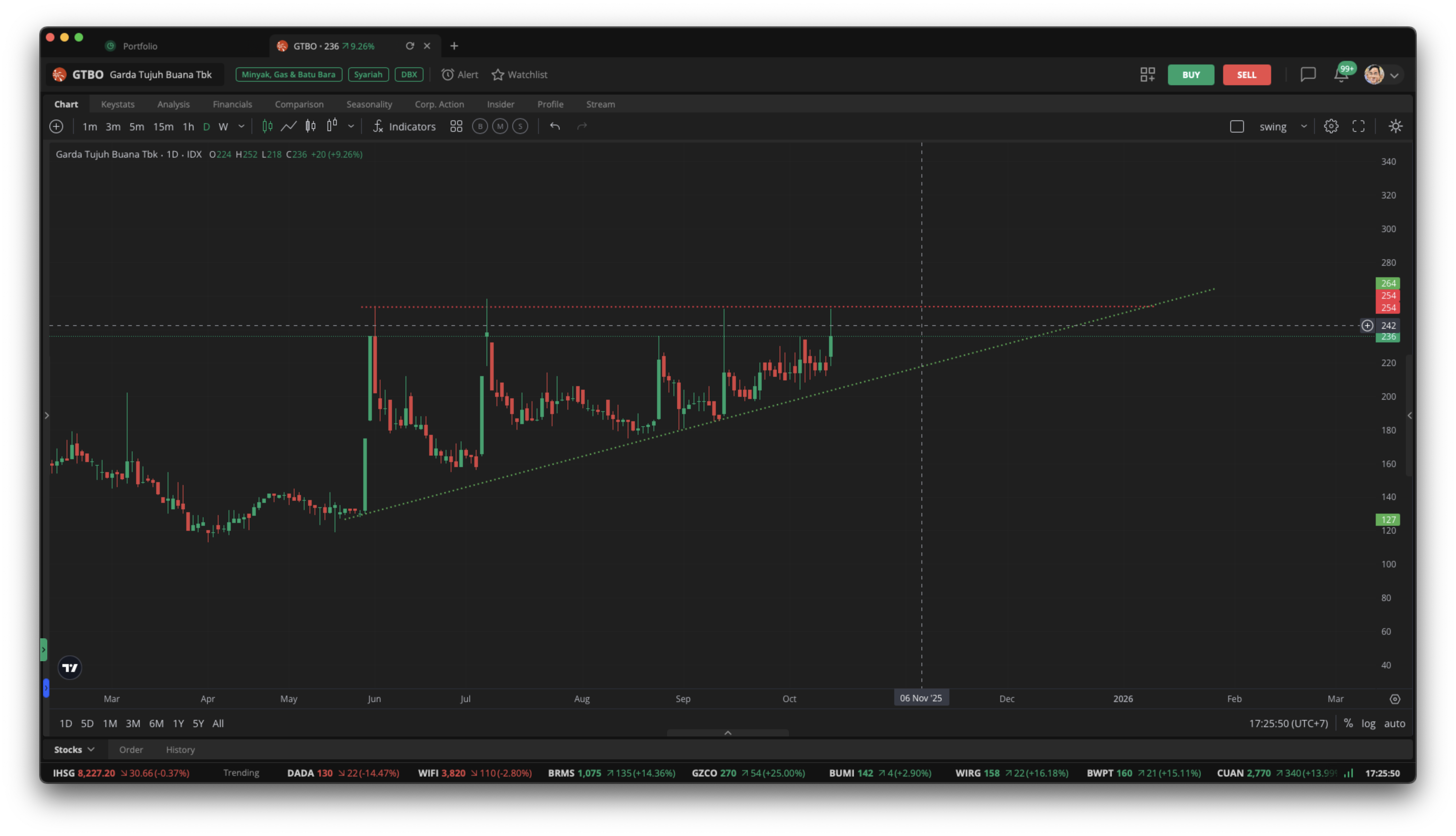Select the candlestick chart type icon
1456x836 pixels.
coord(268,126)
